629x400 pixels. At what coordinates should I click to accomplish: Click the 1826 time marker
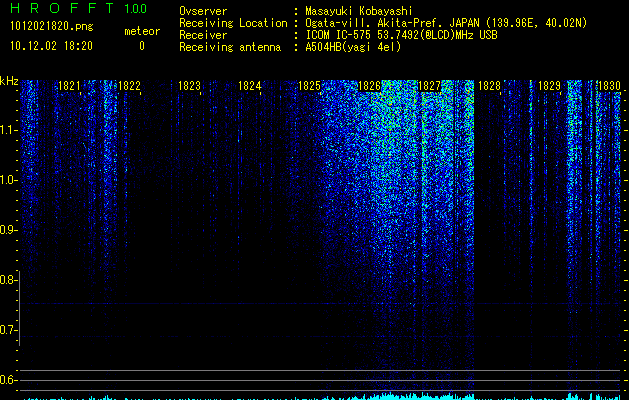(x=369, y=86)
